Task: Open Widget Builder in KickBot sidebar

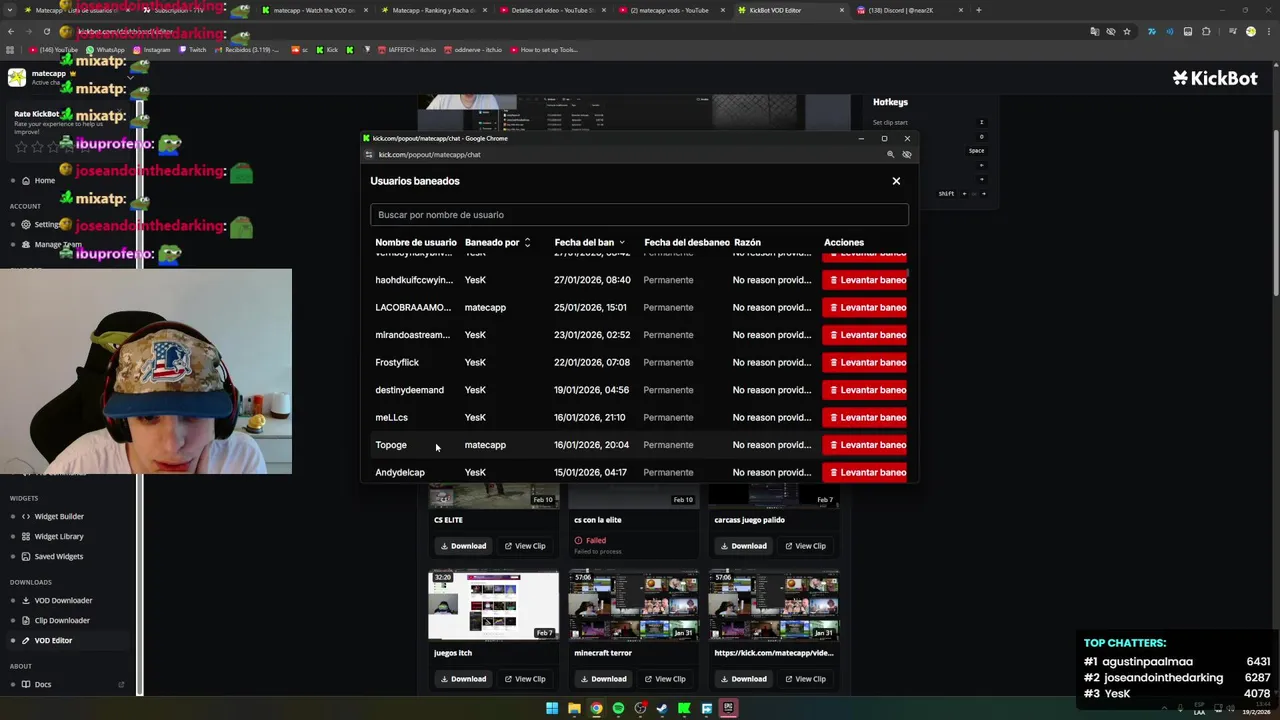Action: click(x=59, y=516)
